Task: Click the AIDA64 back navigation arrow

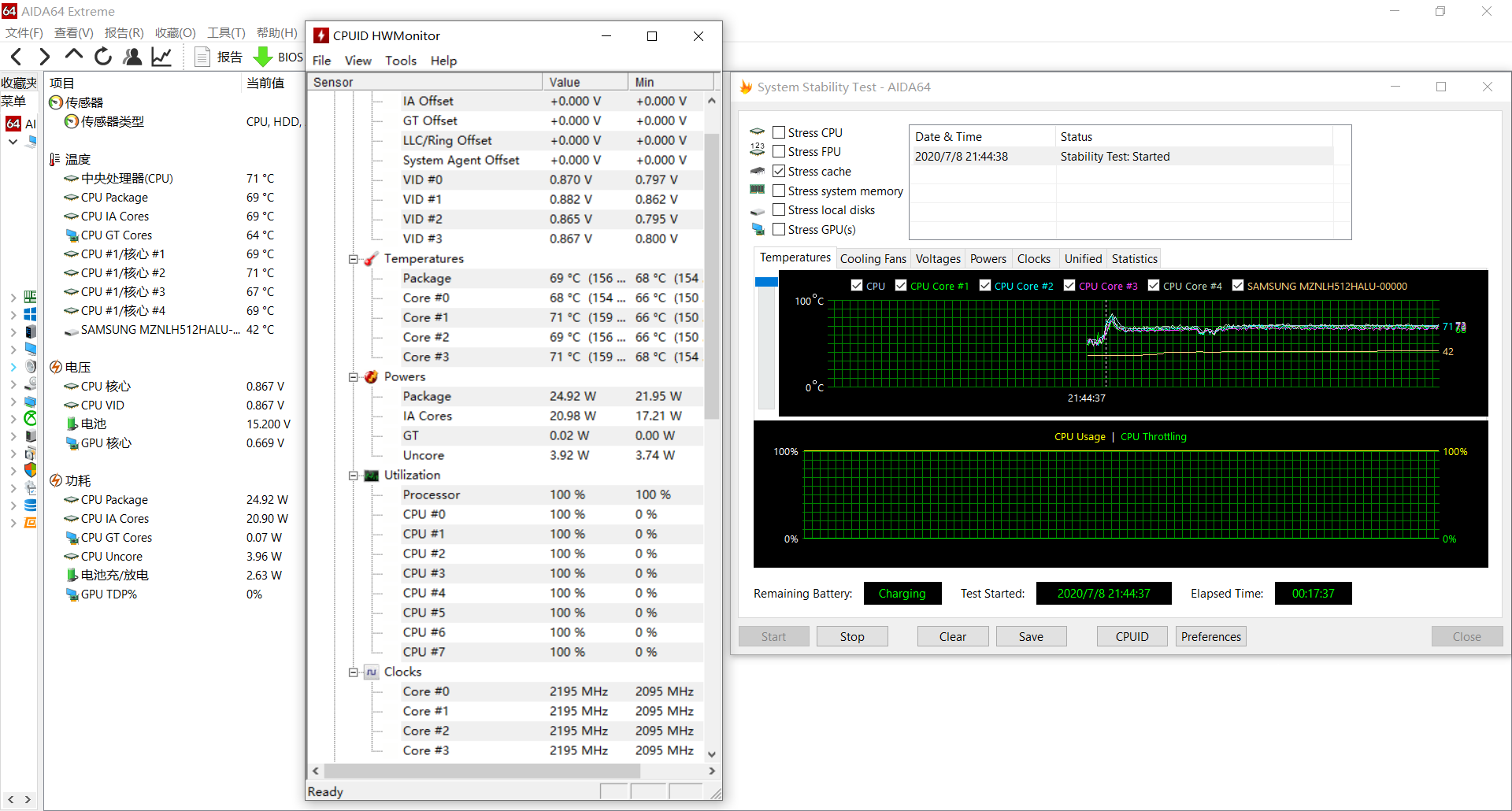Action: click(17, 57)
